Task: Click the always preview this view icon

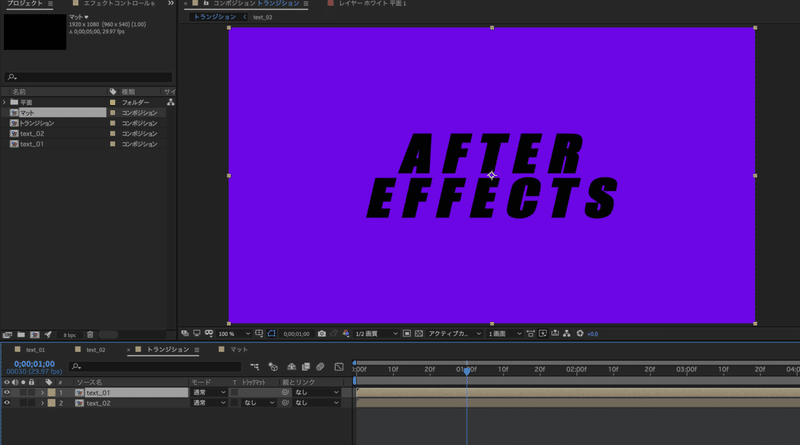Action: pyautogui.click(x=185, y=334)
